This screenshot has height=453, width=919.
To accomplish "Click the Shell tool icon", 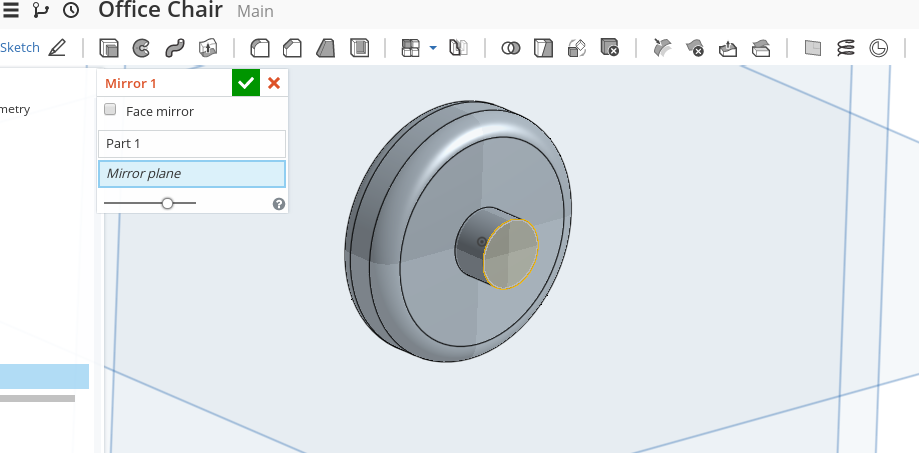I will click(x=359, y=48).
